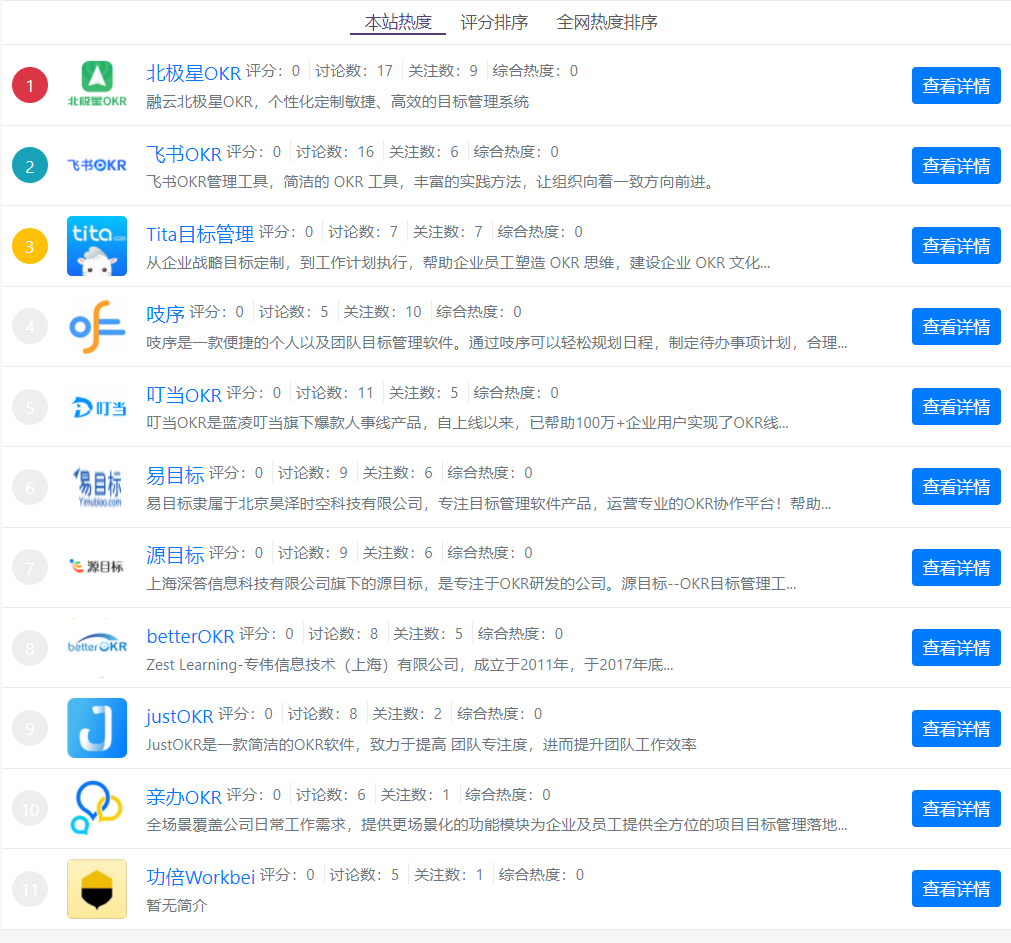The height and width of the screenshot is (943, 1011).
Task: Click the 融云北极星OKR description text
Action: point(337,102)
